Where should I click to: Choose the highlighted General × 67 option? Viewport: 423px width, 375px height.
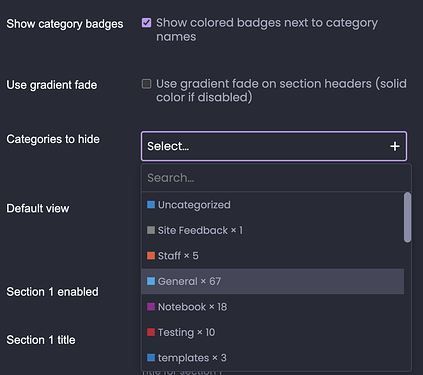[273, 281]
